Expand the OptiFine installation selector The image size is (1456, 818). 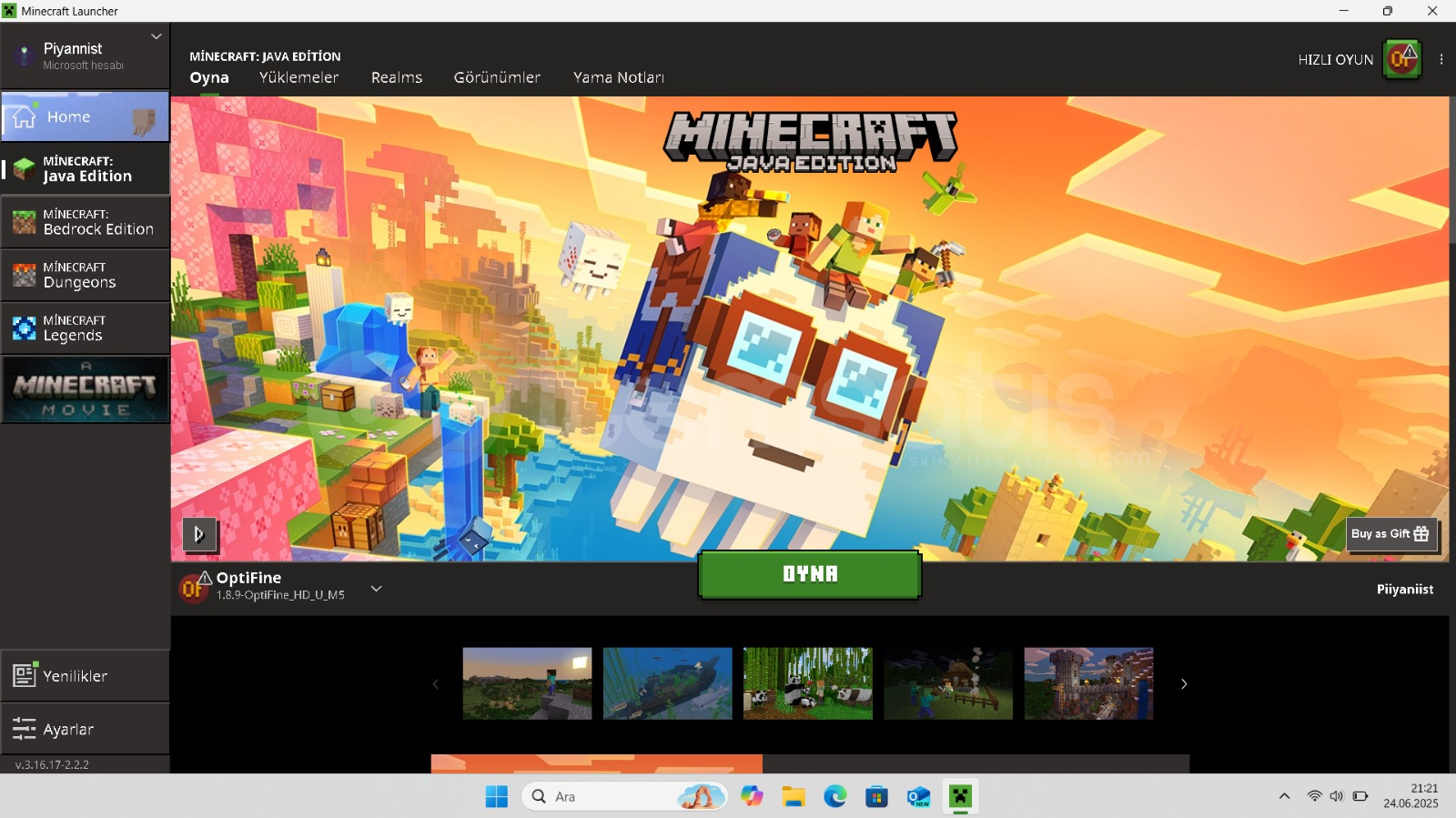tap(376, 589)
